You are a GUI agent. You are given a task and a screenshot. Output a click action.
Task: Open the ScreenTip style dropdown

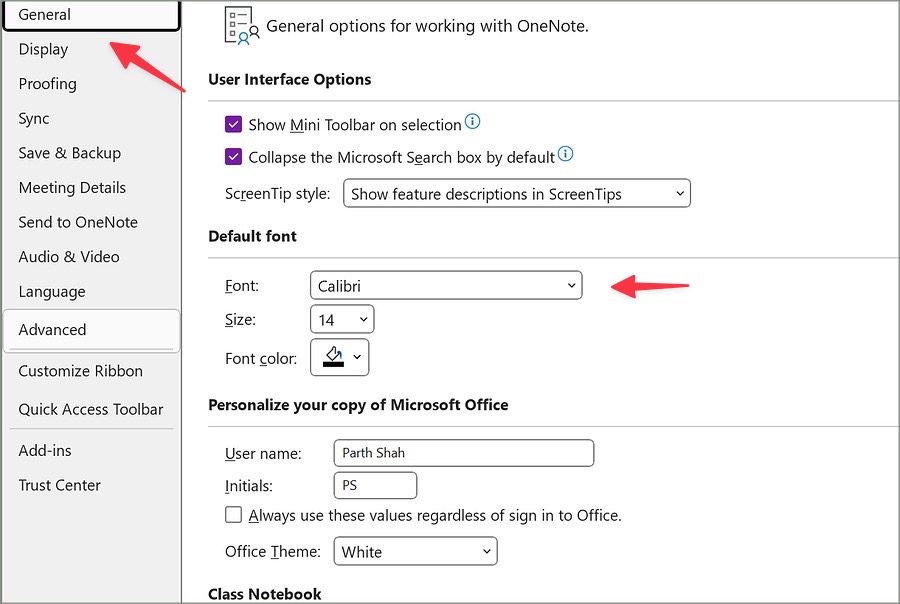tap(516, 194)
